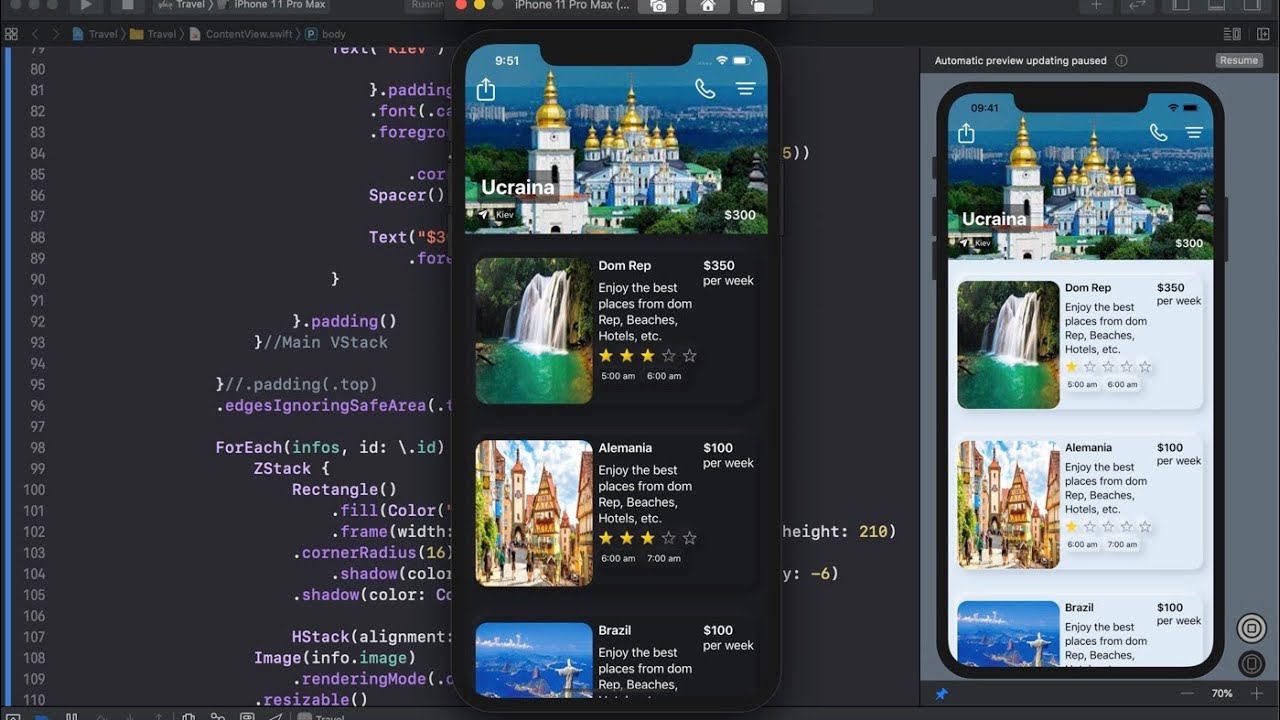Click the Alemania title in simulator card
Screen dimensions: 1280x720
tap(625, 448)
